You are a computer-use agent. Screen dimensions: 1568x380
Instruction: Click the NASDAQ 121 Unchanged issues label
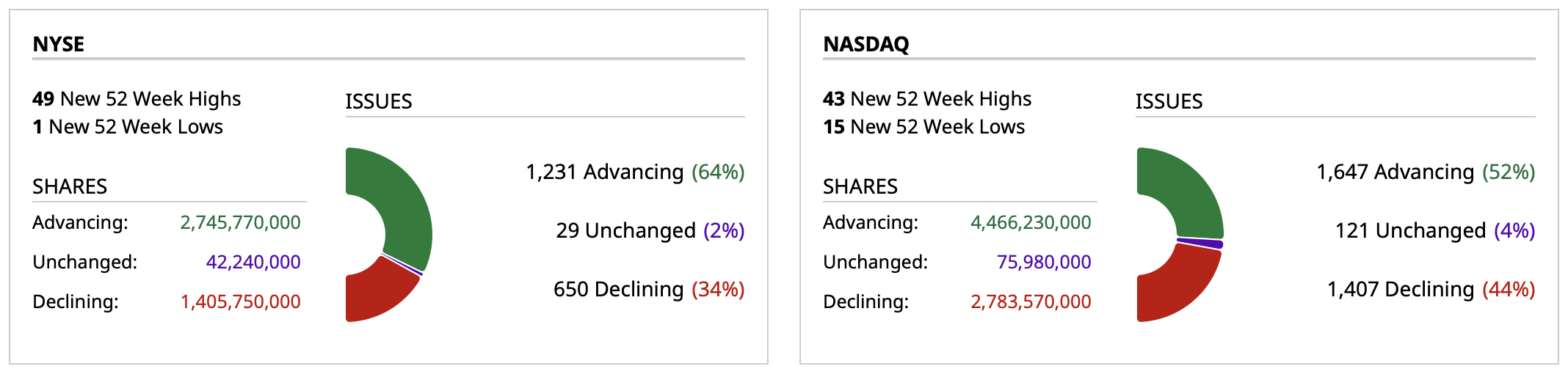pos(1435,230)
